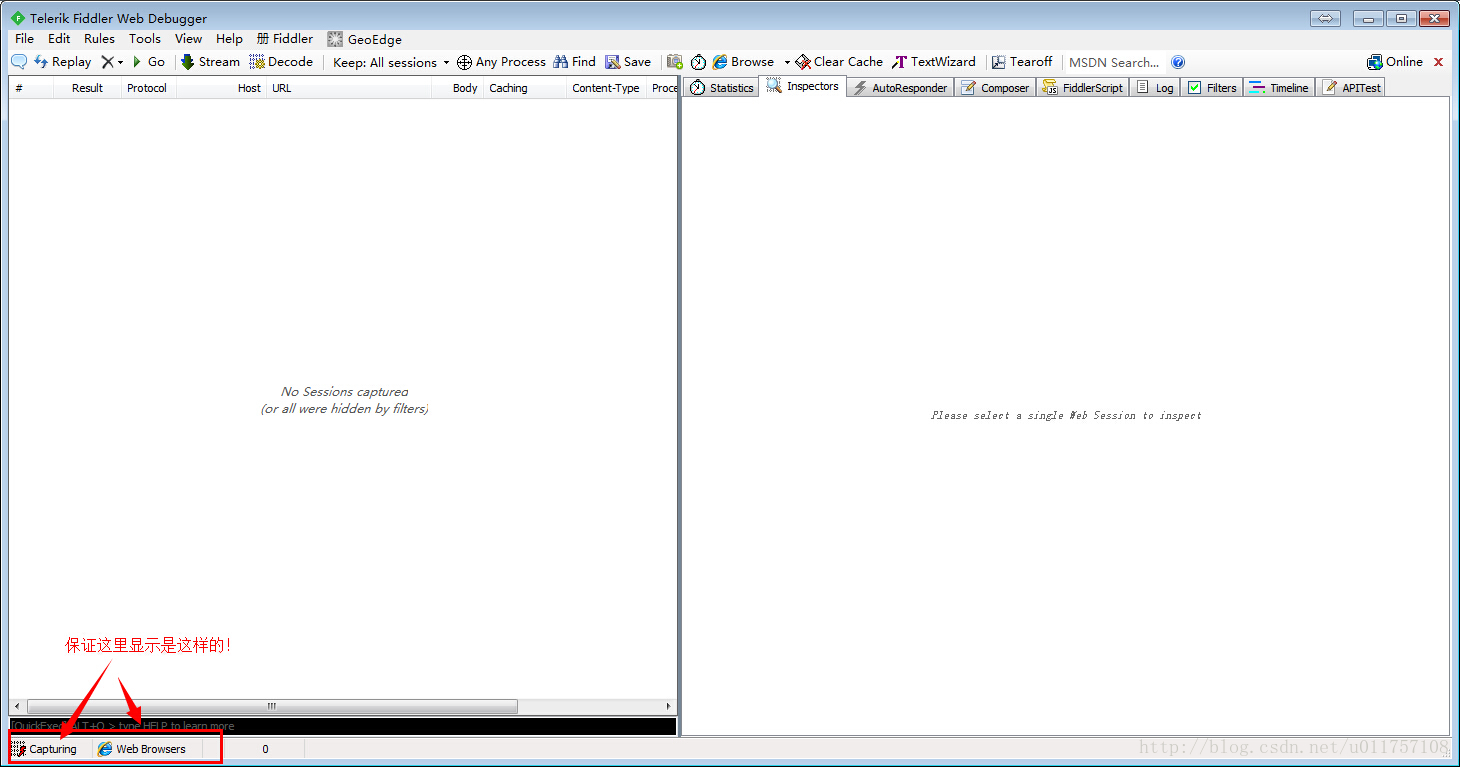Click the blue help question icon
Viewport: 1460px width, 767px height.
[1178, 62]
